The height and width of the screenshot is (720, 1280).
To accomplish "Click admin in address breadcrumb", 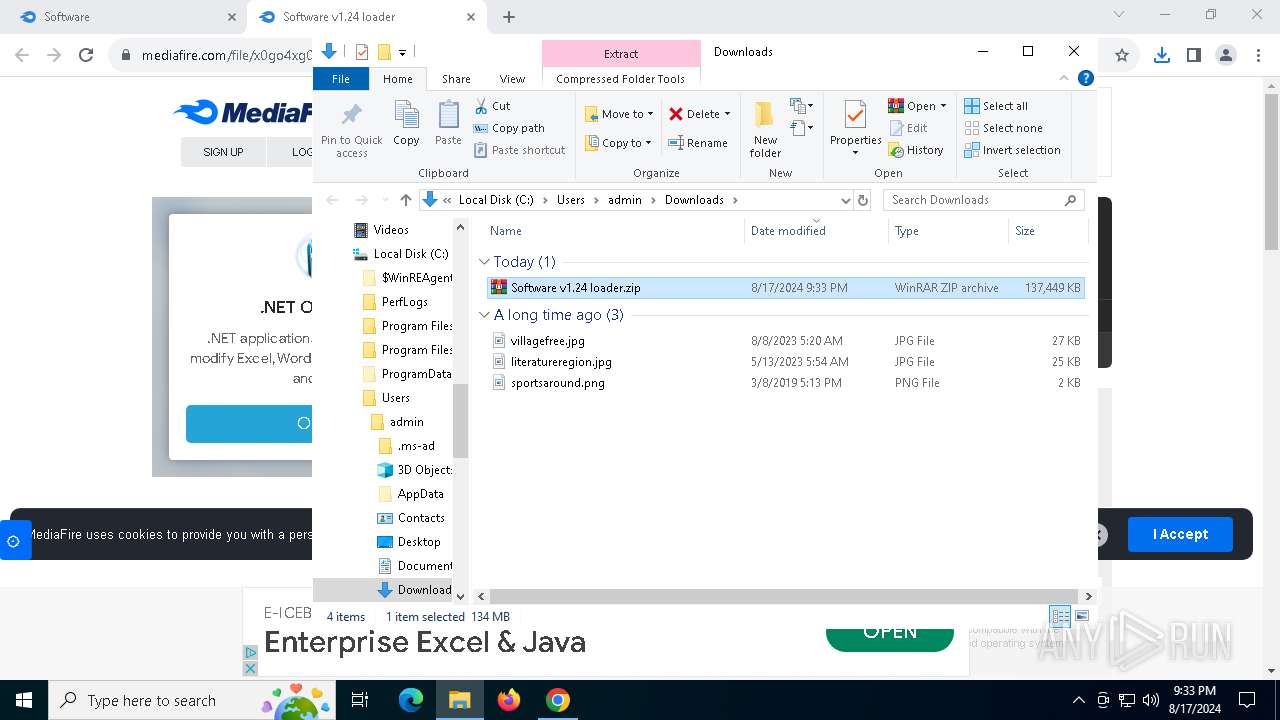I will point(624,200).
